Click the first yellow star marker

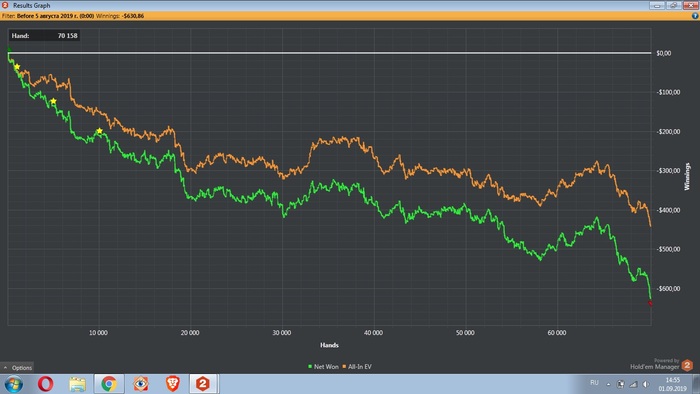tap(17, 67)
